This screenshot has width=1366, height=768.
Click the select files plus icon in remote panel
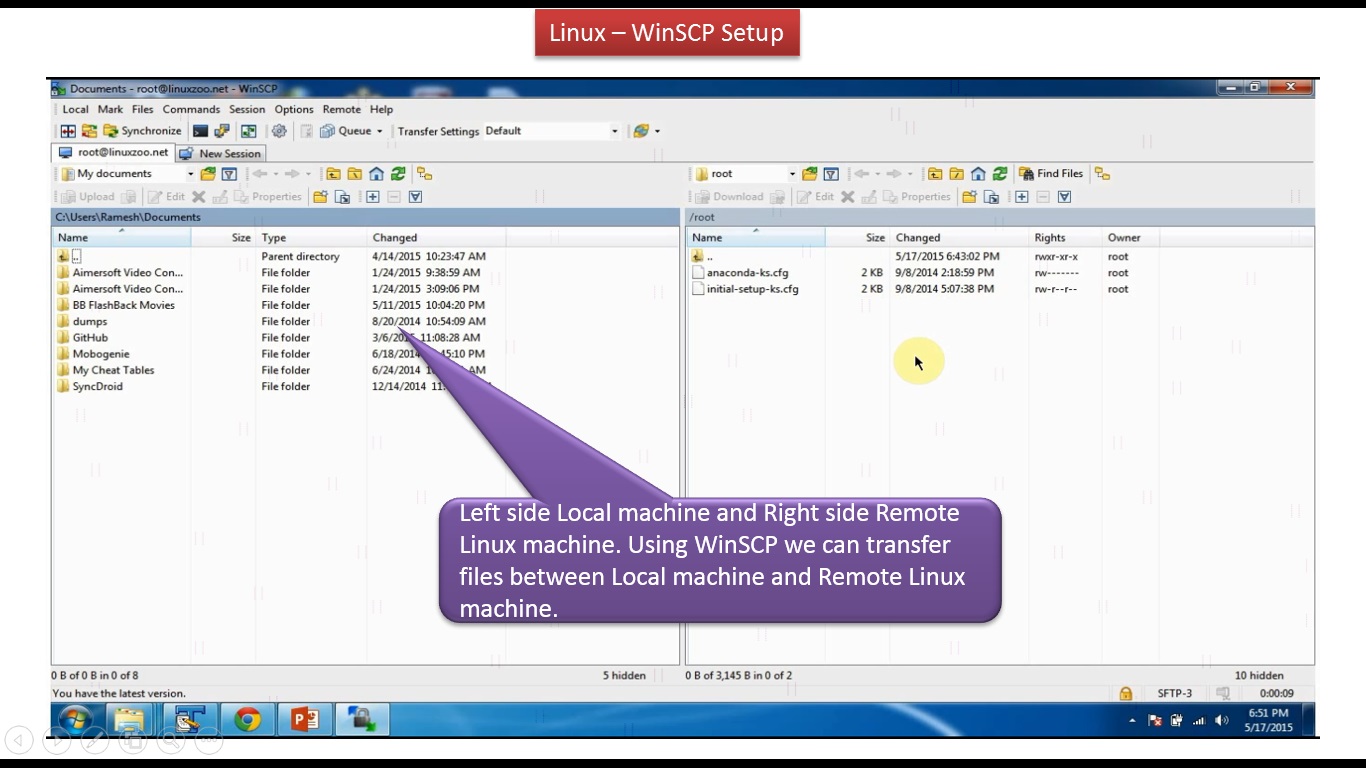pyautogui.click(x=1022, y=197)
